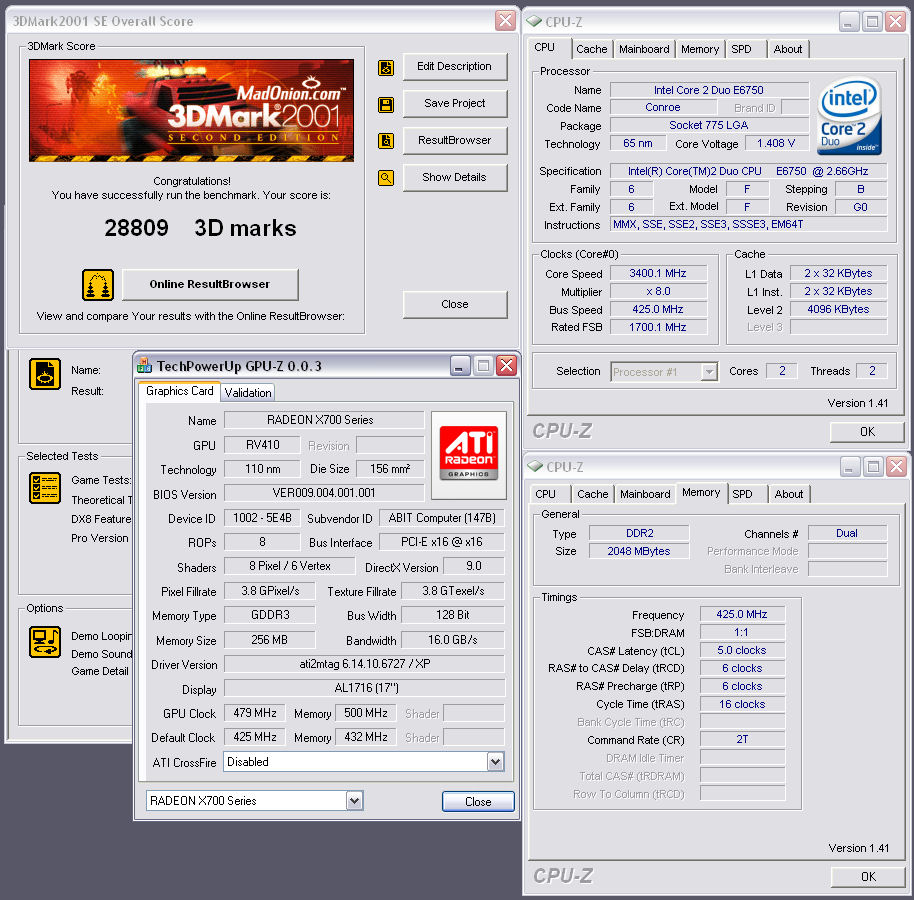Click the Show Details button

(455, 177)
